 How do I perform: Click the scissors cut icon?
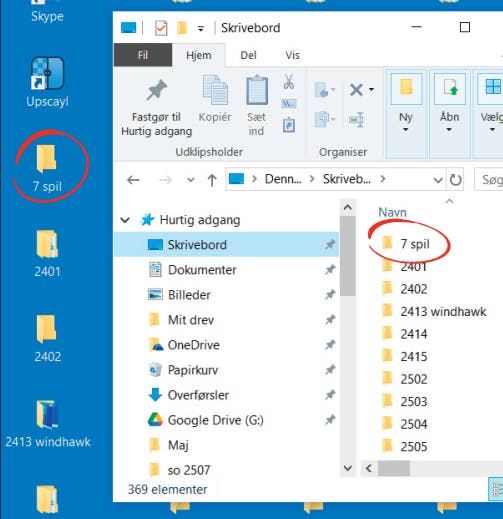[289, 81]
